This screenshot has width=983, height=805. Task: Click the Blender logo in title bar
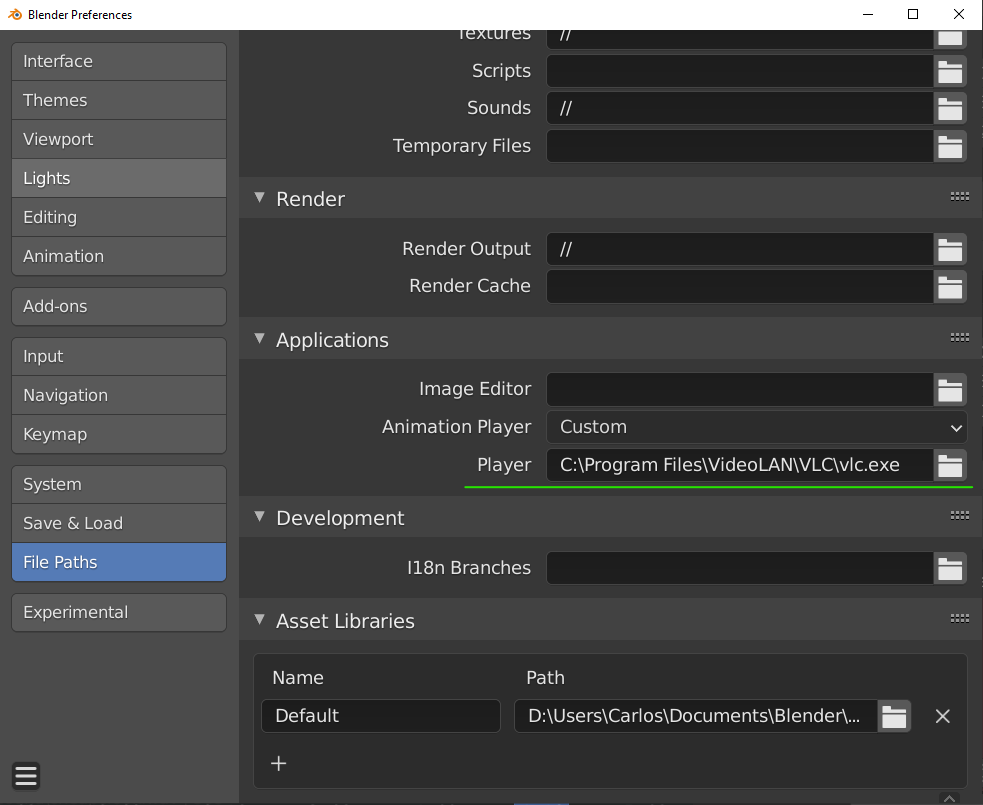(x=15, y=14)
